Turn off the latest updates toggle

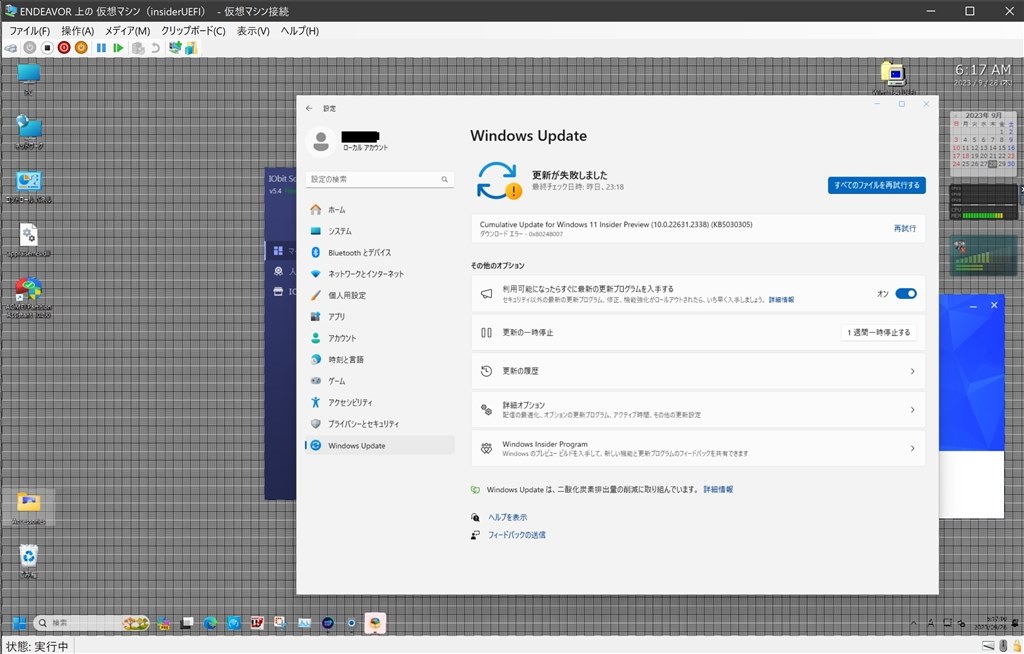tap(906, 293)
